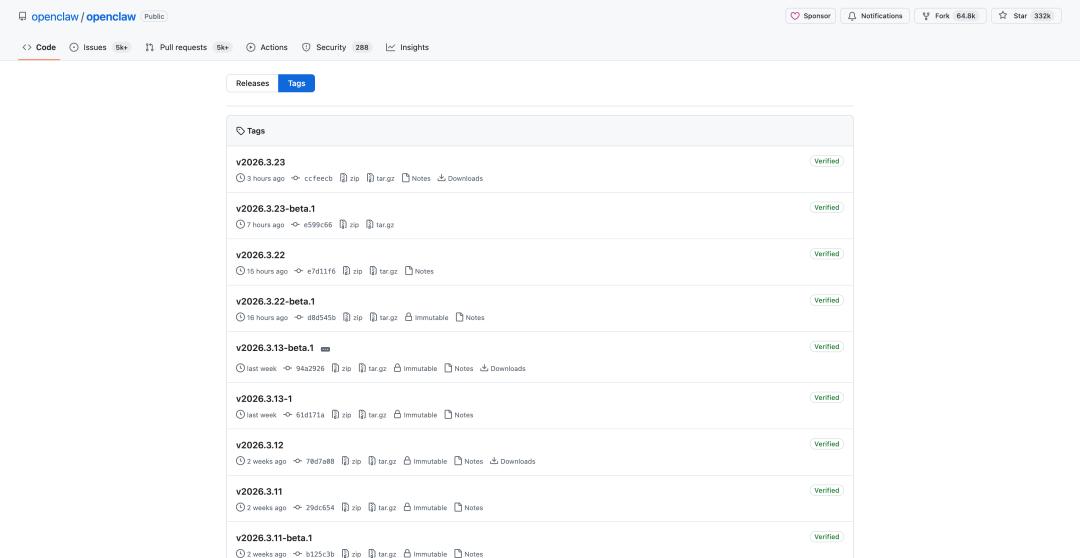Image resolution: width=1080 pixels, height=558 pixels.
Task: Open Downloads for v2026.3.23
Action: pyautogui.click(x=460, y=178)
